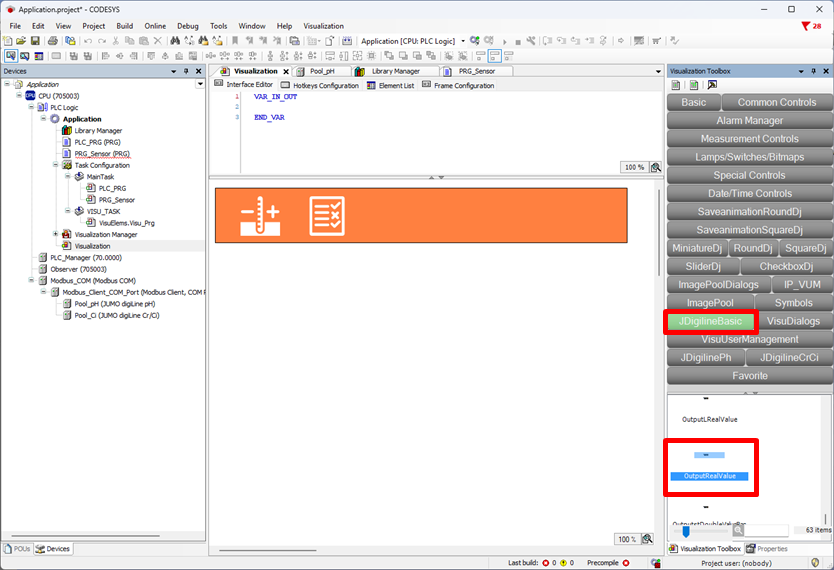834x570 pixels.
Task: Switch to the Pool_pH tab
Action: 322,71
